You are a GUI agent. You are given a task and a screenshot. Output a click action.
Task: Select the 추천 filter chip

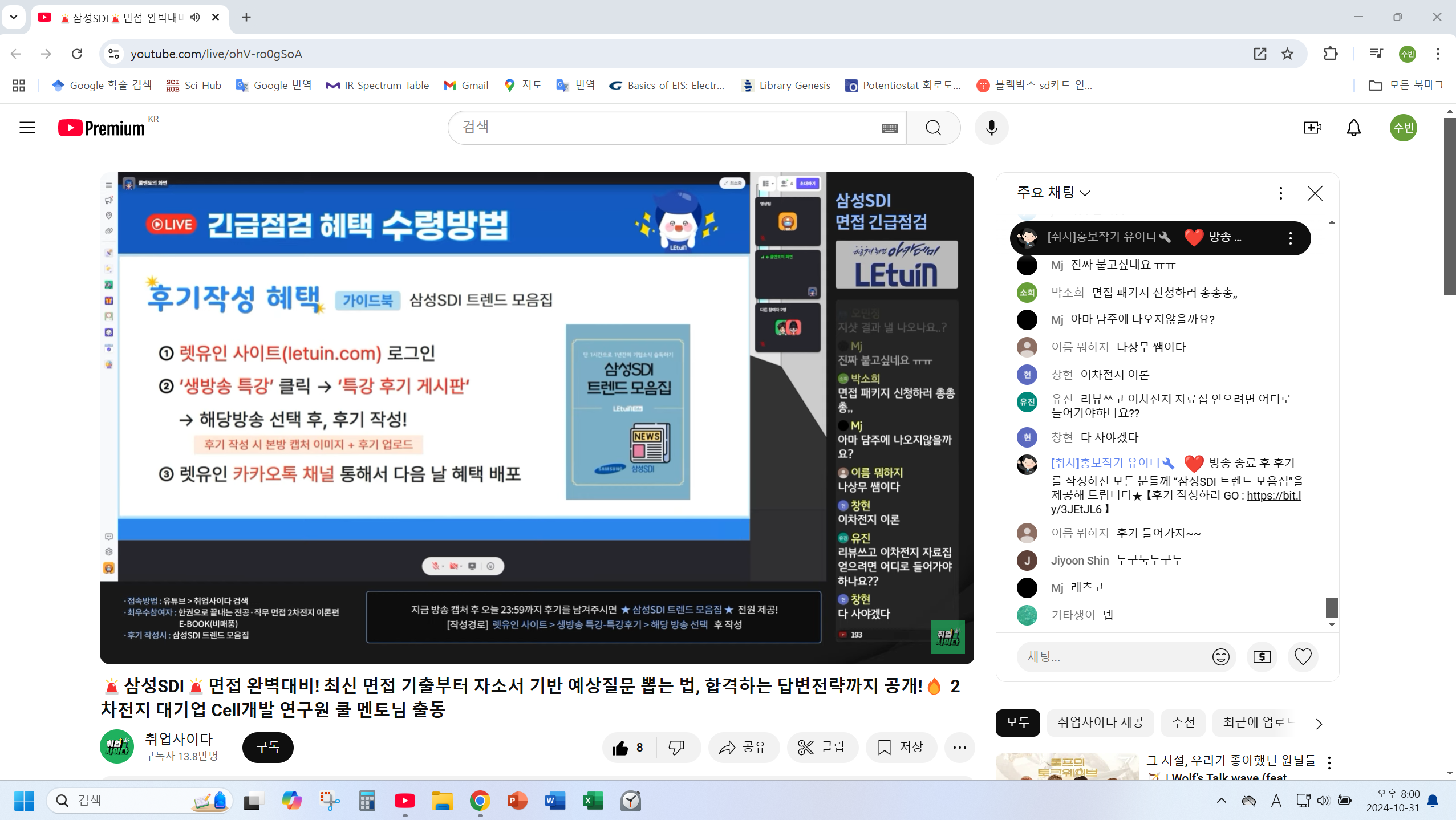point(1183,722)
